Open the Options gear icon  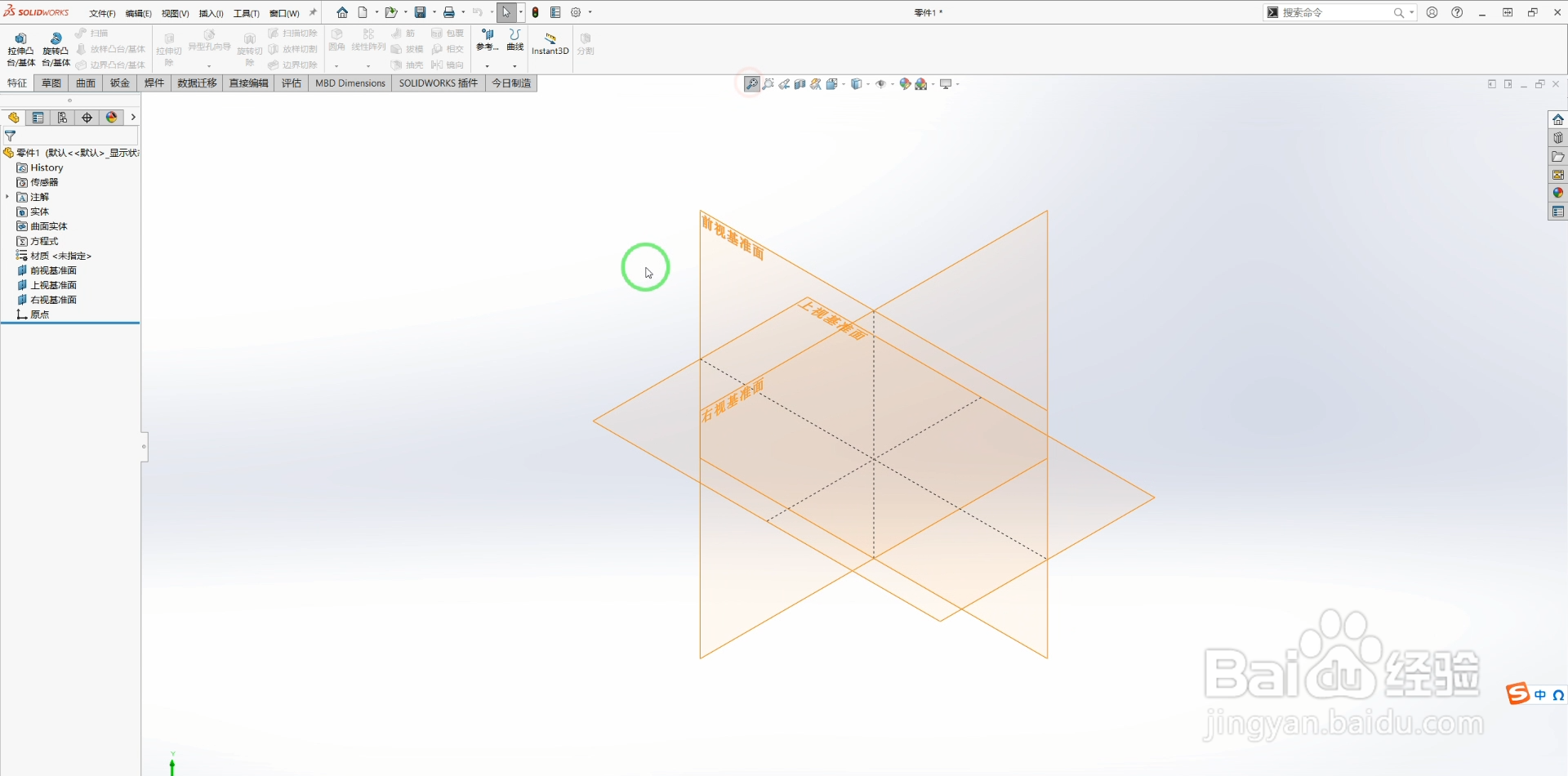pos(576,12)
